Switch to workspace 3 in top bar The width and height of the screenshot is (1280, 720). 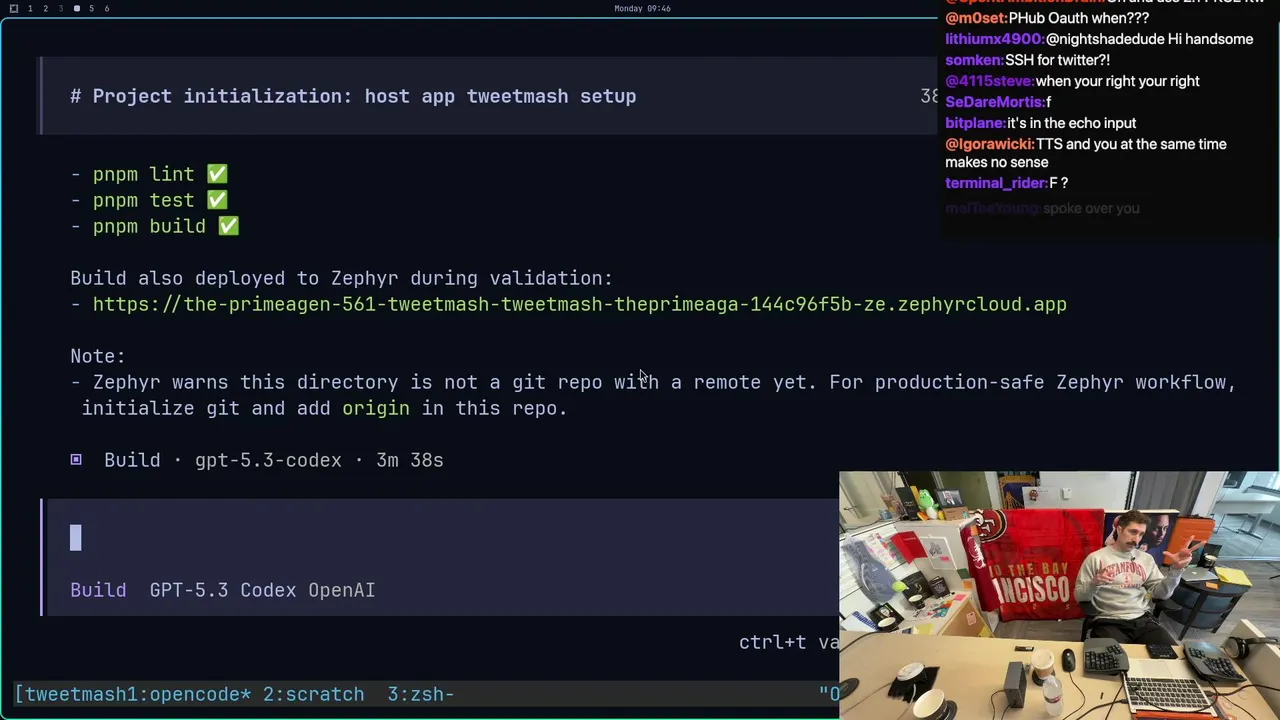(60, 9)
